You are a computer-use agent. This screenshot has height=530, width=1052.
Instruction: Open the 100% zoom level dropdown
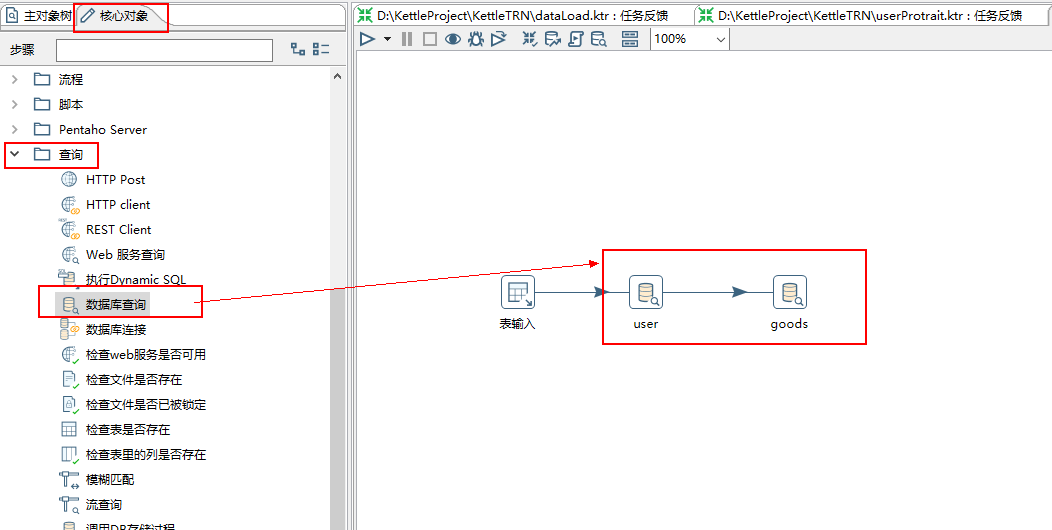(690, 40)
